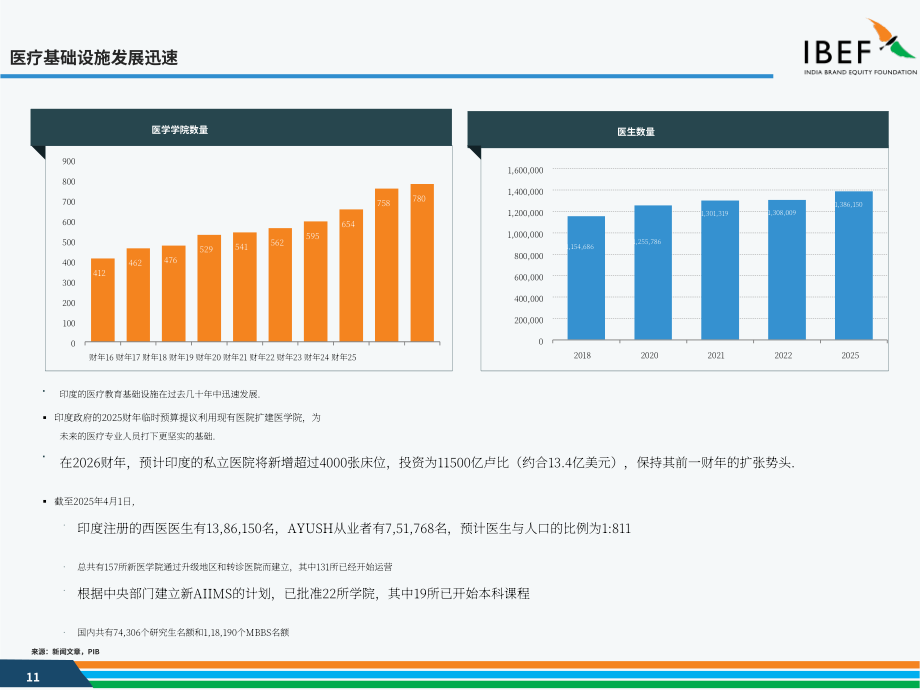This screenshot has height=690, width=920.
Task: Click the 1,308,009 data label
Action: 782,212
